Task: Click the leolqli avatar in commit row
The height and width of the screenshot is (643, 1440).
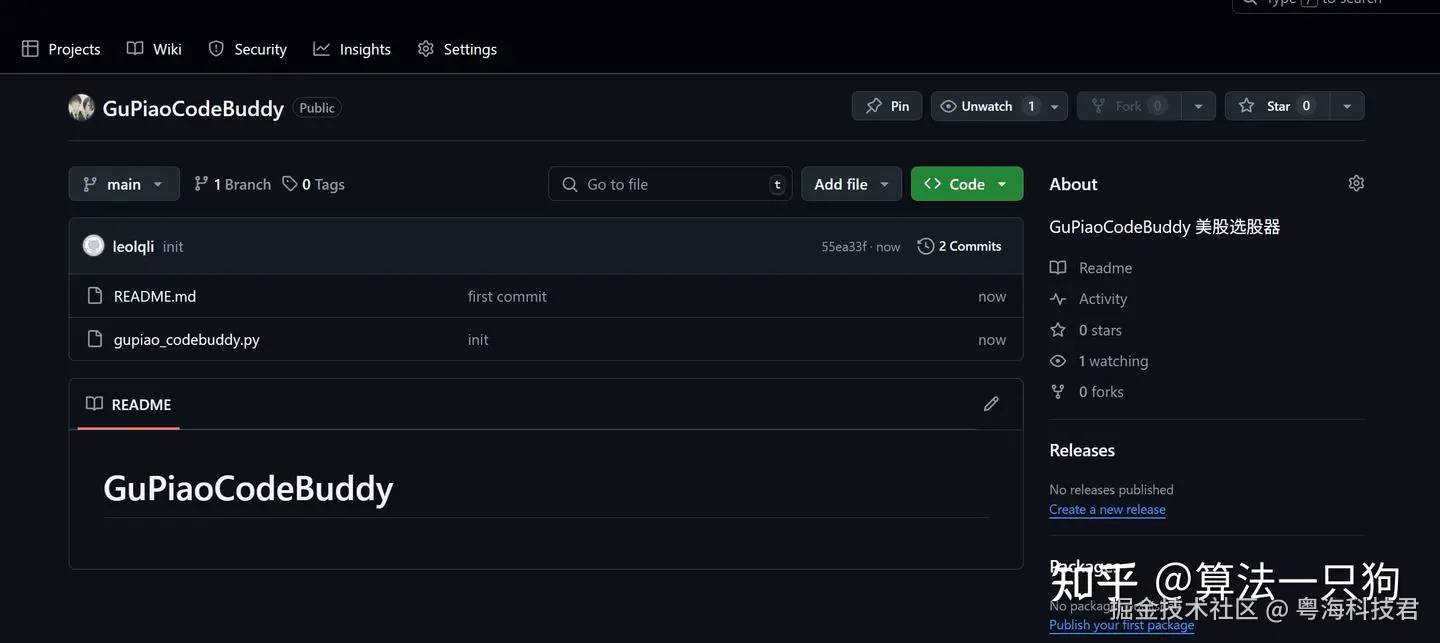Action: 93,246
